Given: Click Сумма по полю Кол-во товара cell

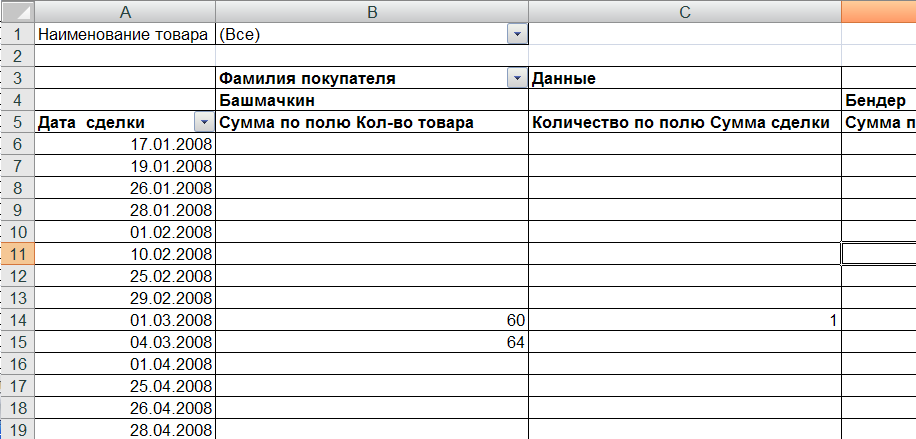Looking at the screenshot, I should pyautogui.click(x=372, y=122).
